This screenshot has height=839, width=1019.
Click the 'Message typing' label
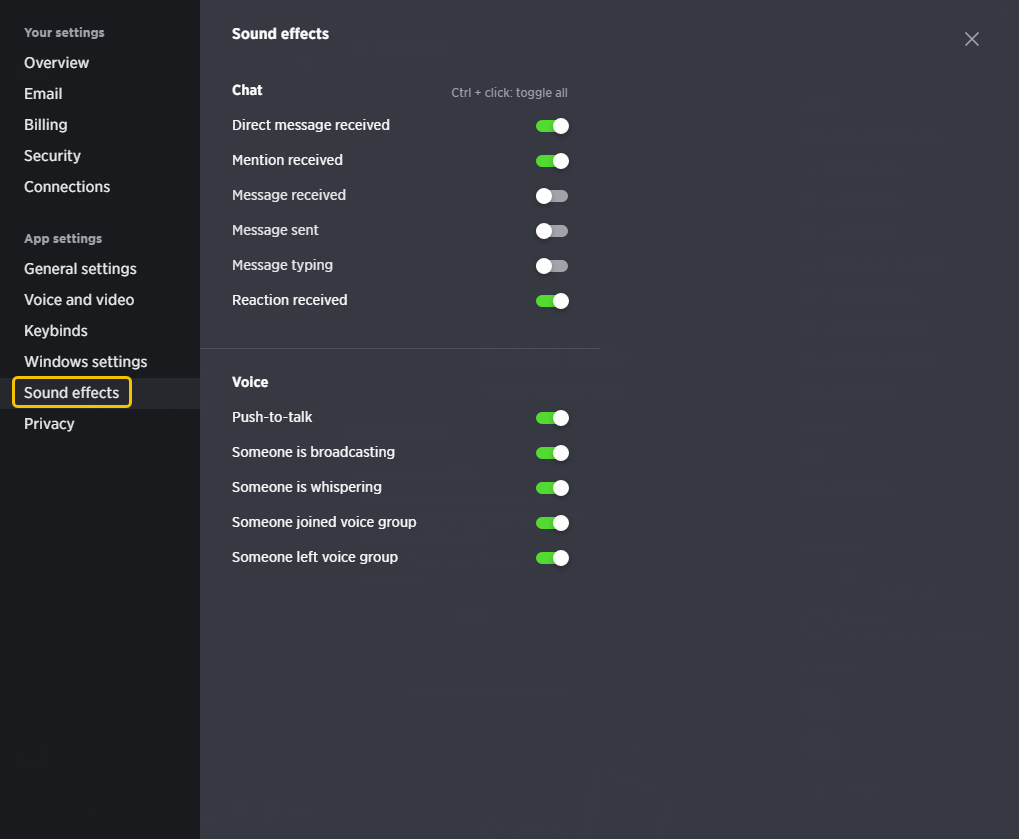(x=282, y=266)
